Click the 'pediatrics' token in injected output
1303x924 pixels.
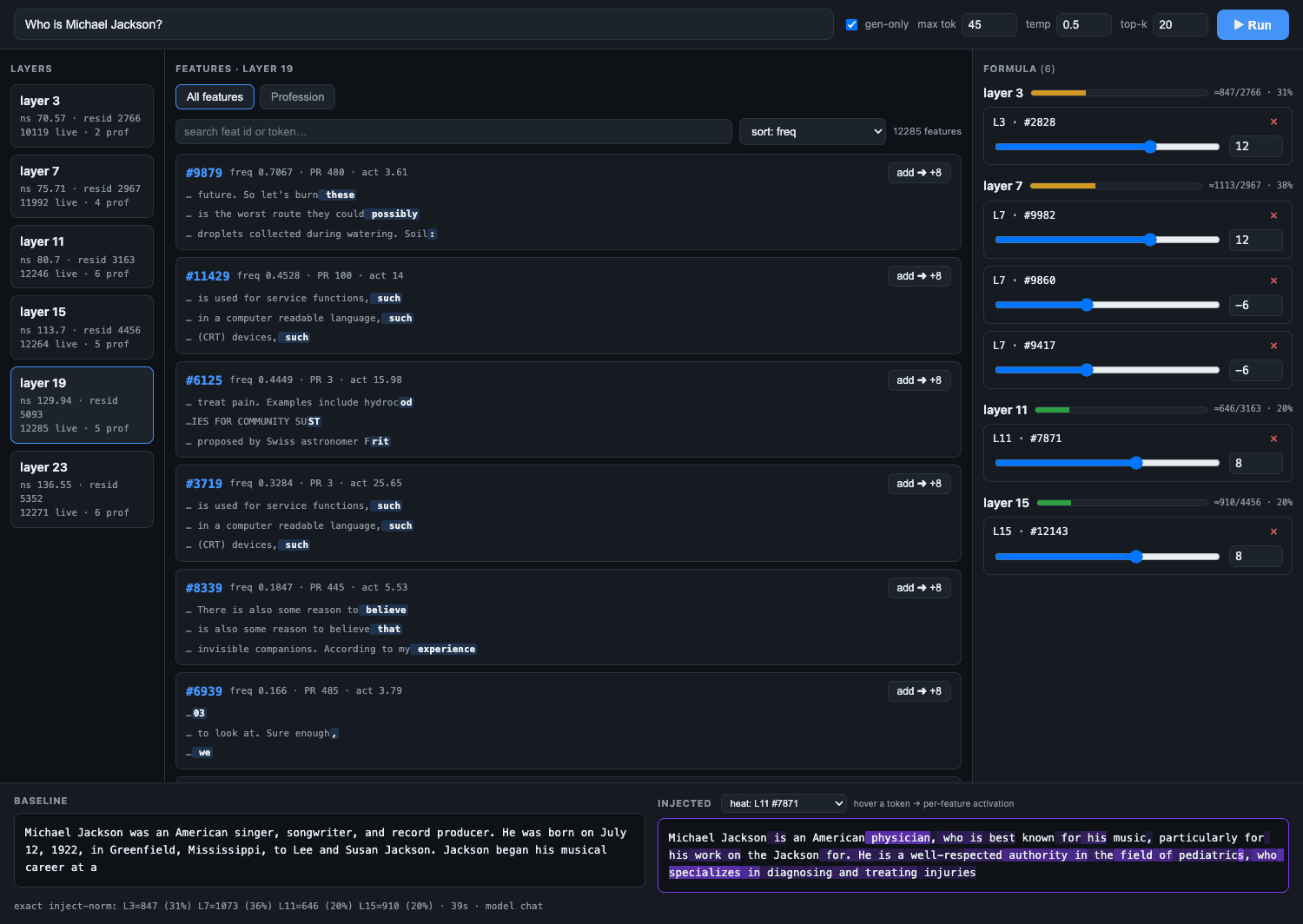click(x=1211, y=855)
